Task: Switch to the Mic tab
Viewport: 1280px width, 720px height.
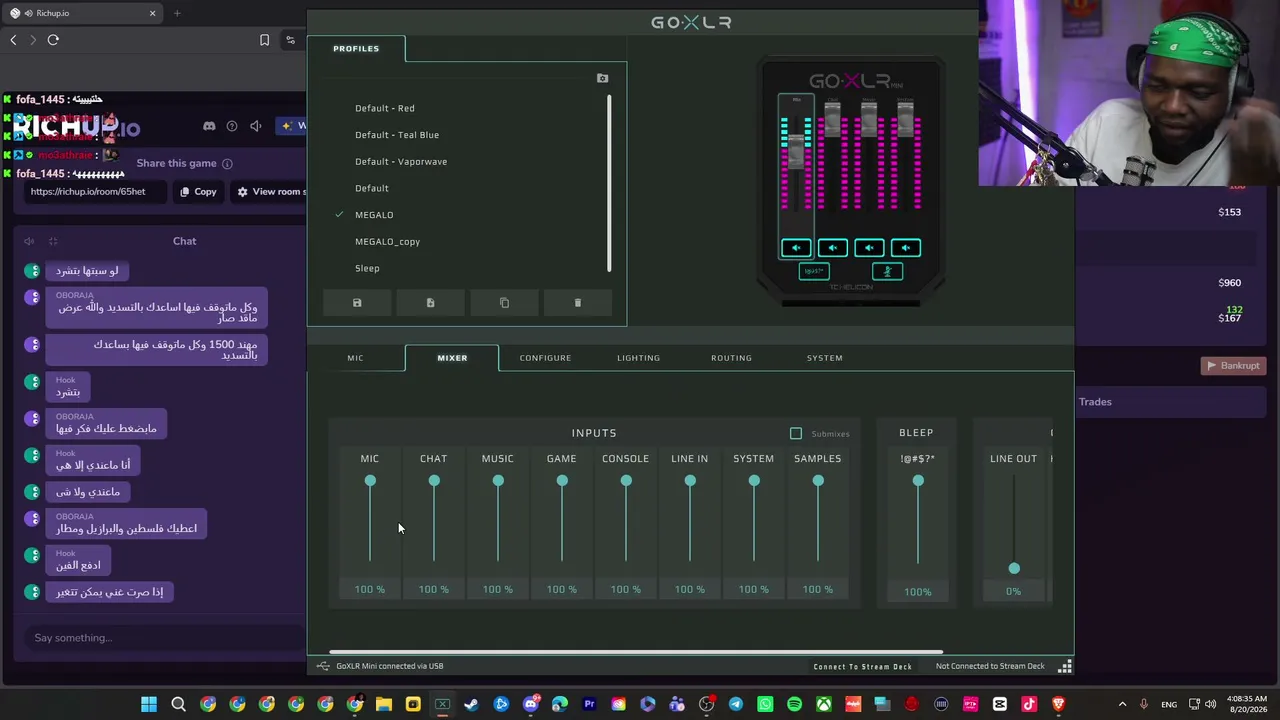Action: pos(355,358)
